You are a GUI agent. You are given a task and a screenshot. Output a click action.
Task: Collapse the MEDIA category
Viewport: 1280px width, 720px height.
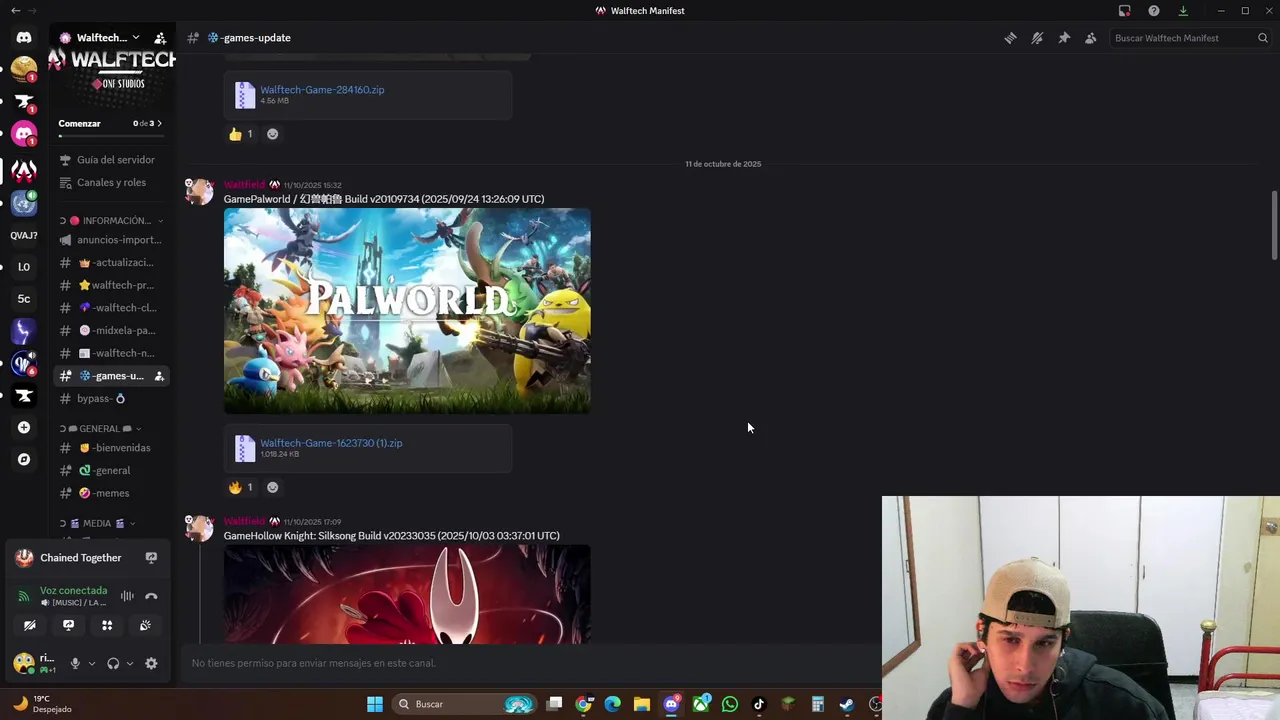coord(97,523)
